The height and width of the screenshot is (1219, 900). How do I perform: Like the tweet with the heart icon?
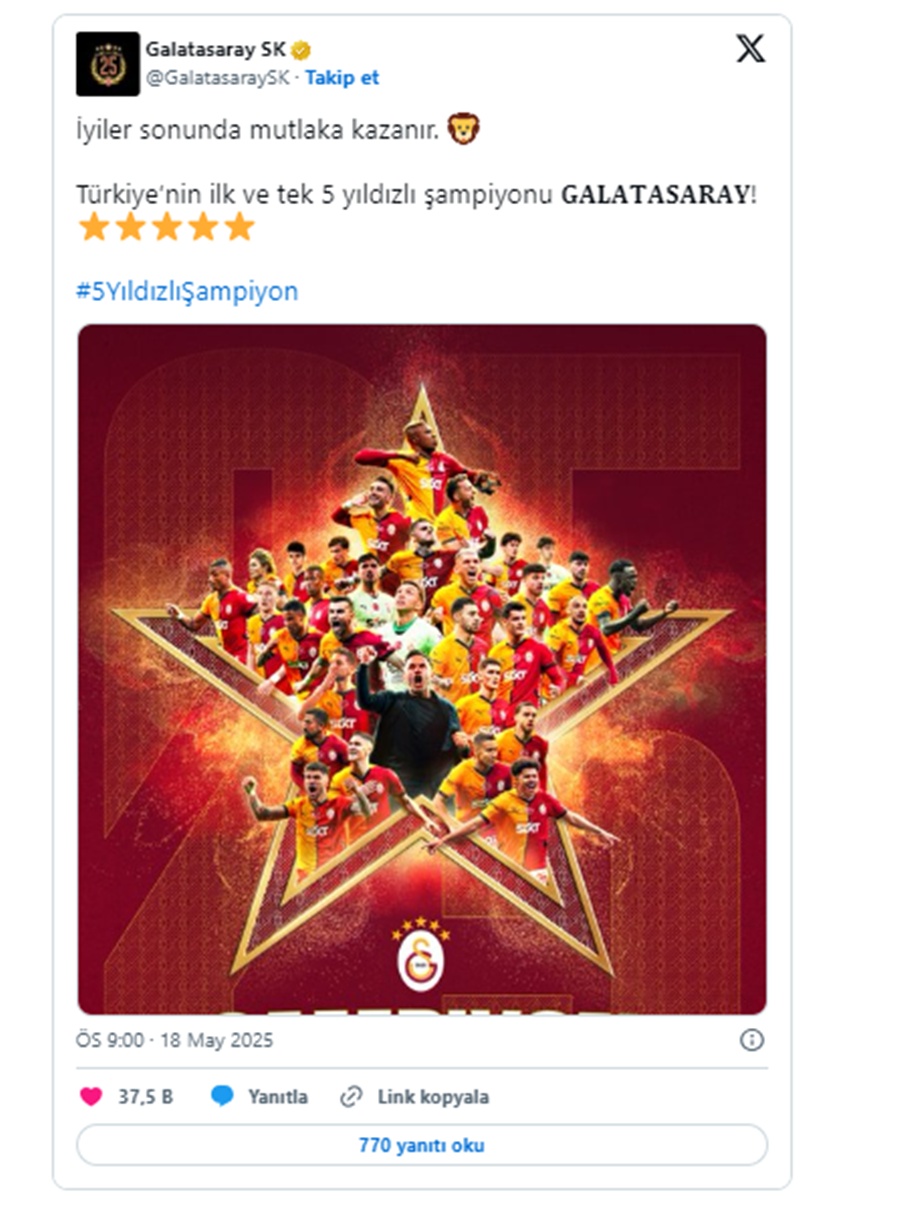click(91, 1097)
